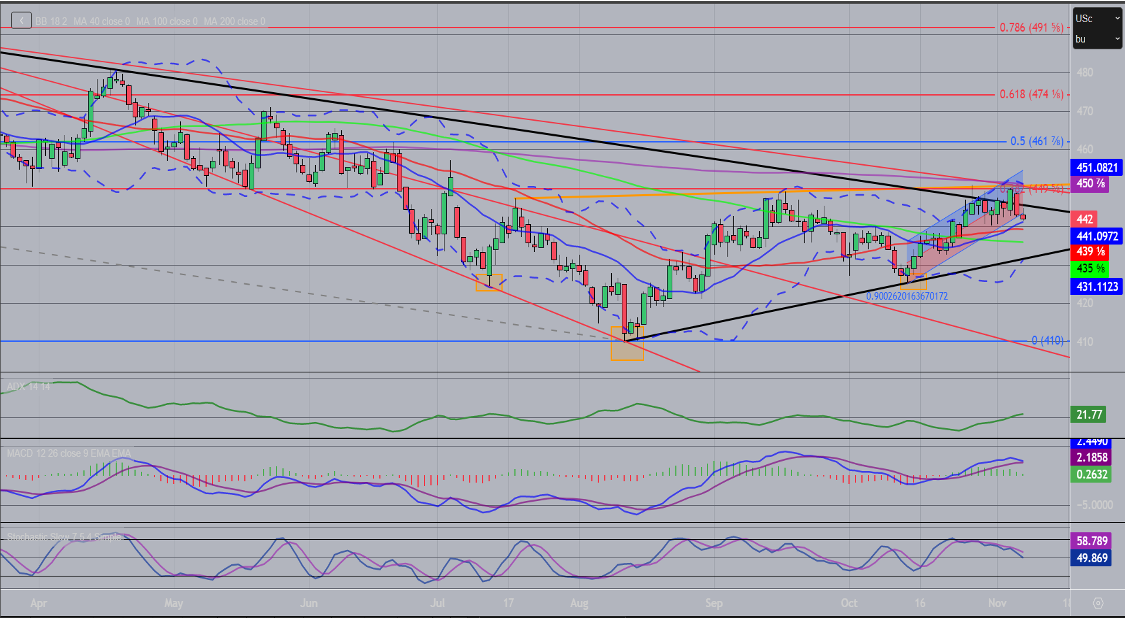Open the USc currency dropdown
The width and height of the screenshot is (1126, 618).
tap(1095, 19)
